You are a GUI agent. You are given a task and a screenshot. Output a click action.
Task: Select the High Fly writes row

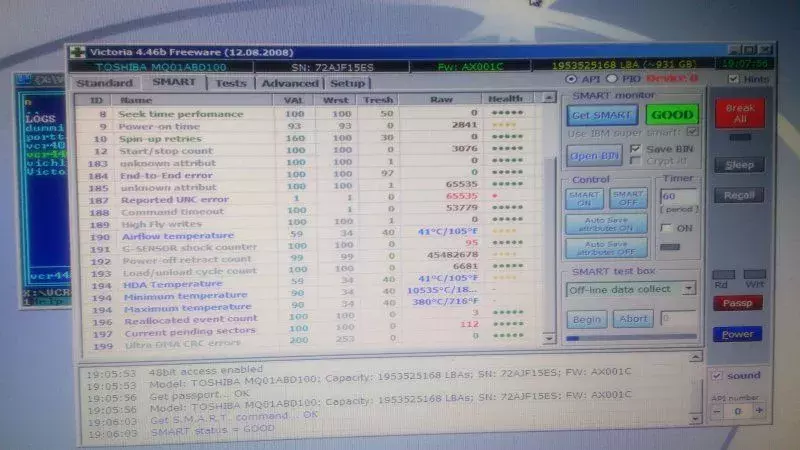[x=309, y=222]
